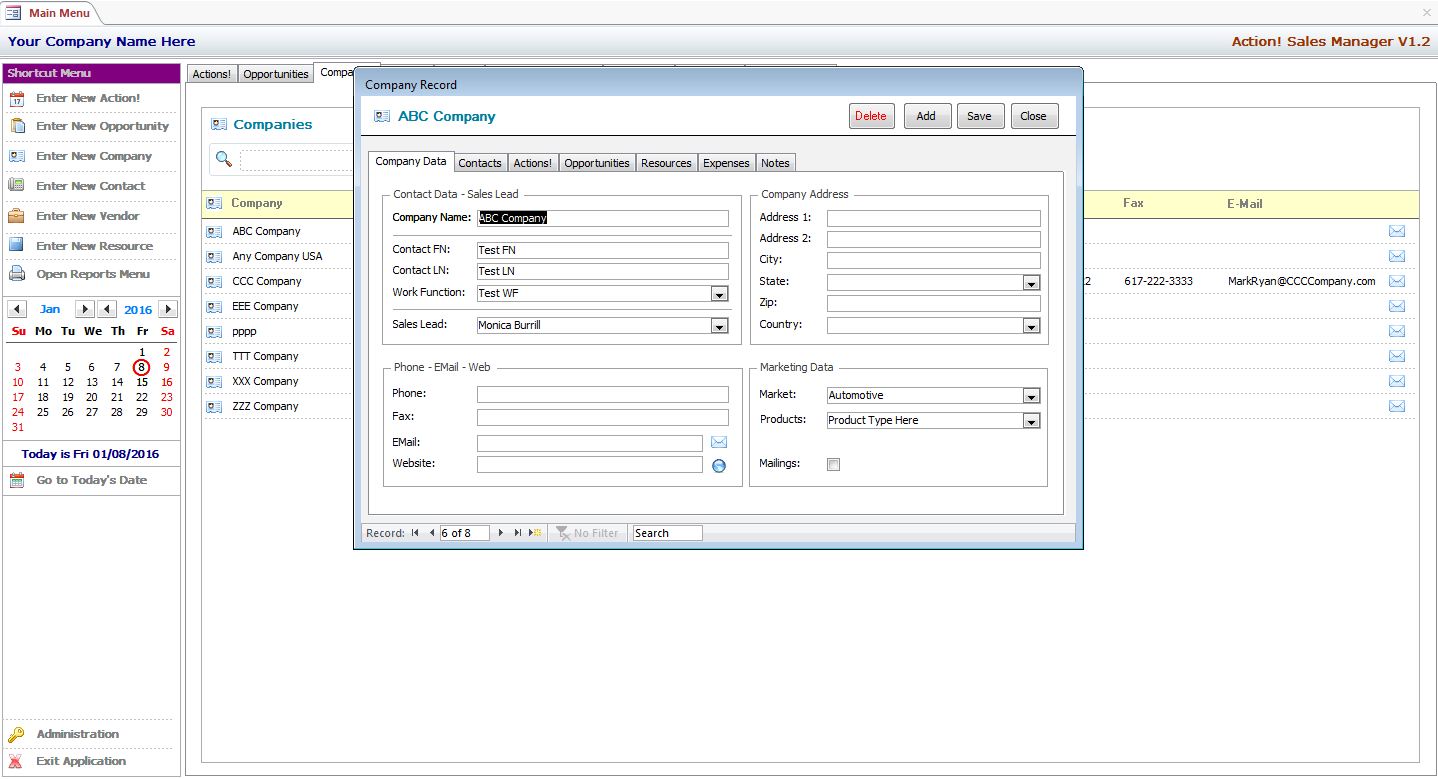Click into the Phone input field
This screenshot has height=779, width=1438.
click(602, 394)
